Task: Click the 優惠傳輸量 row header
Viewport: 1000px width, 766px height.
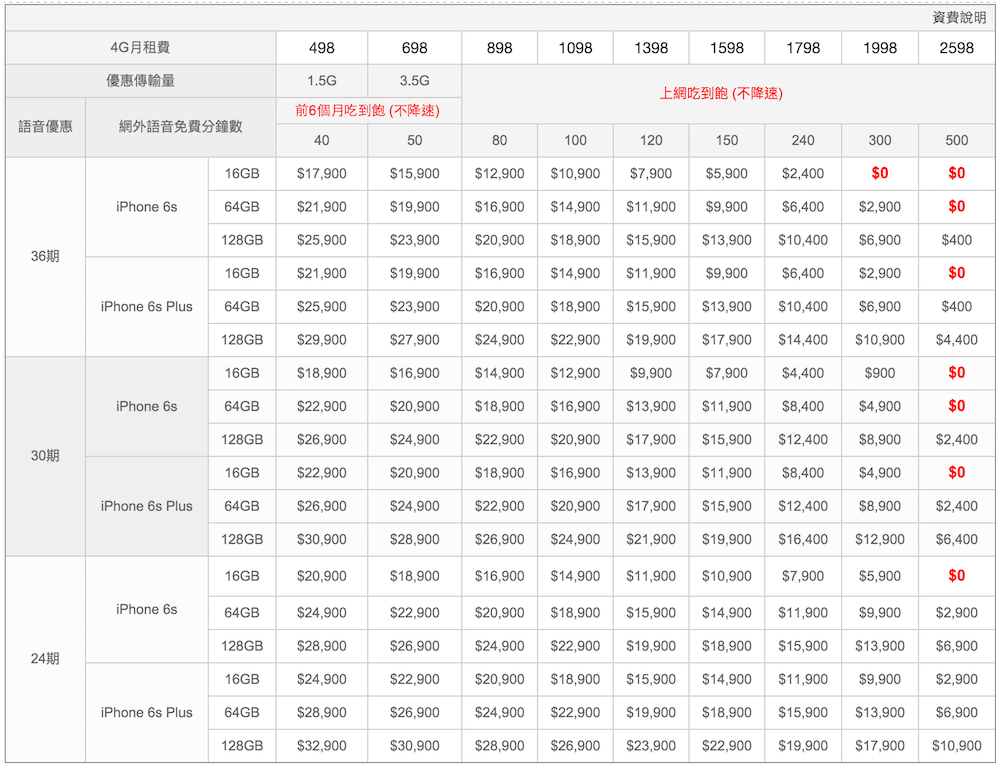Action: coord(140,81)
